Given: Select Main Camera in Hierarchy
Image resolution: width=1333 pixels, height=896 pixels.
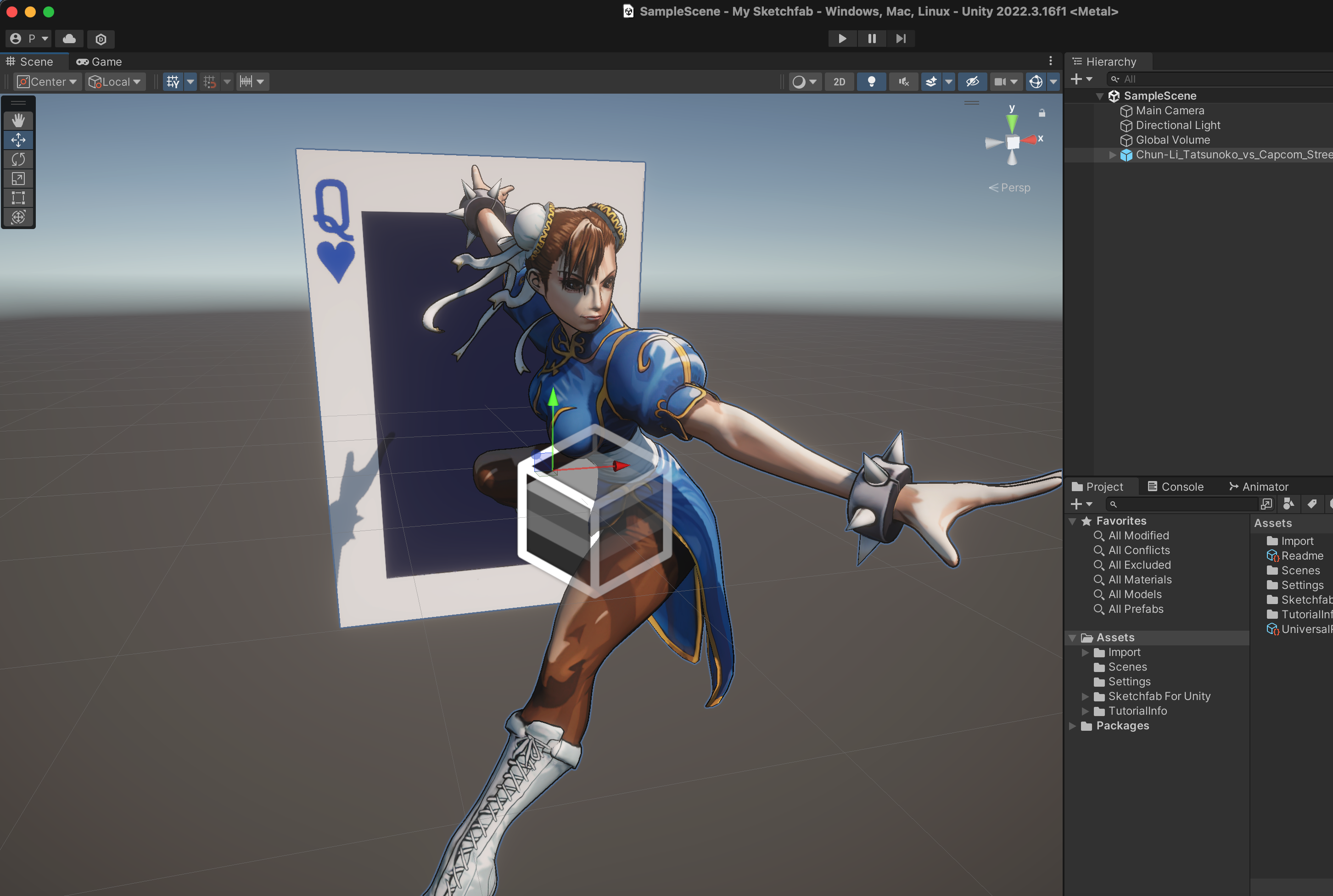Looking at the screenshot, I should tap(1169, 110).
